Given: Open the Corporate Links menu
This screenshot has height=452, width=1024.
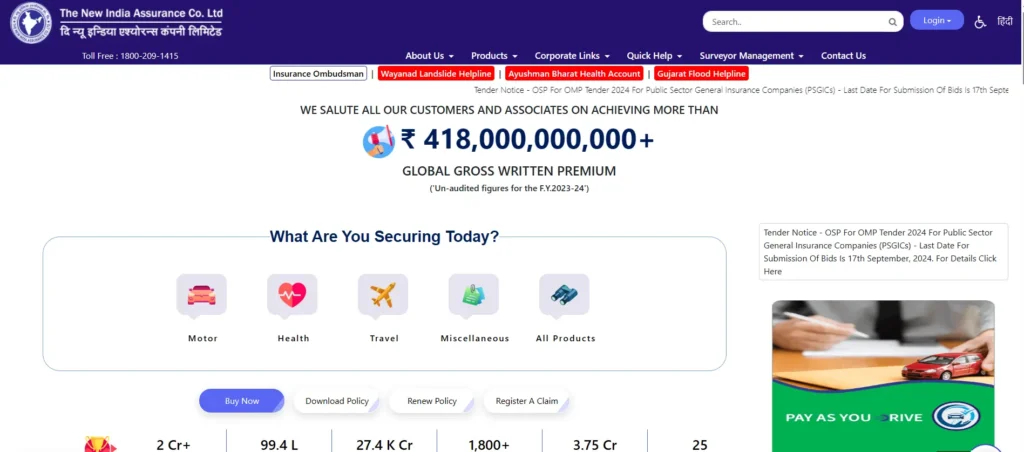Looking at the screenshot, I should click(572, 56).
